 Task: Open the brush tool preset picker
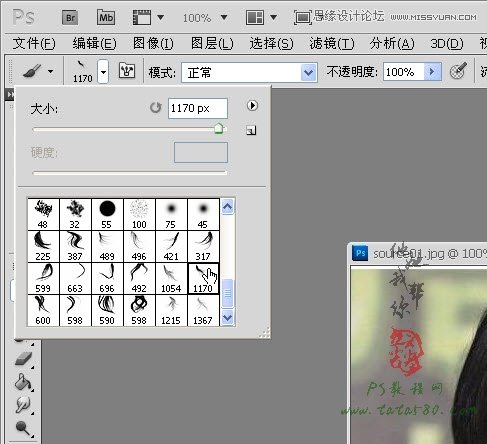32,71
